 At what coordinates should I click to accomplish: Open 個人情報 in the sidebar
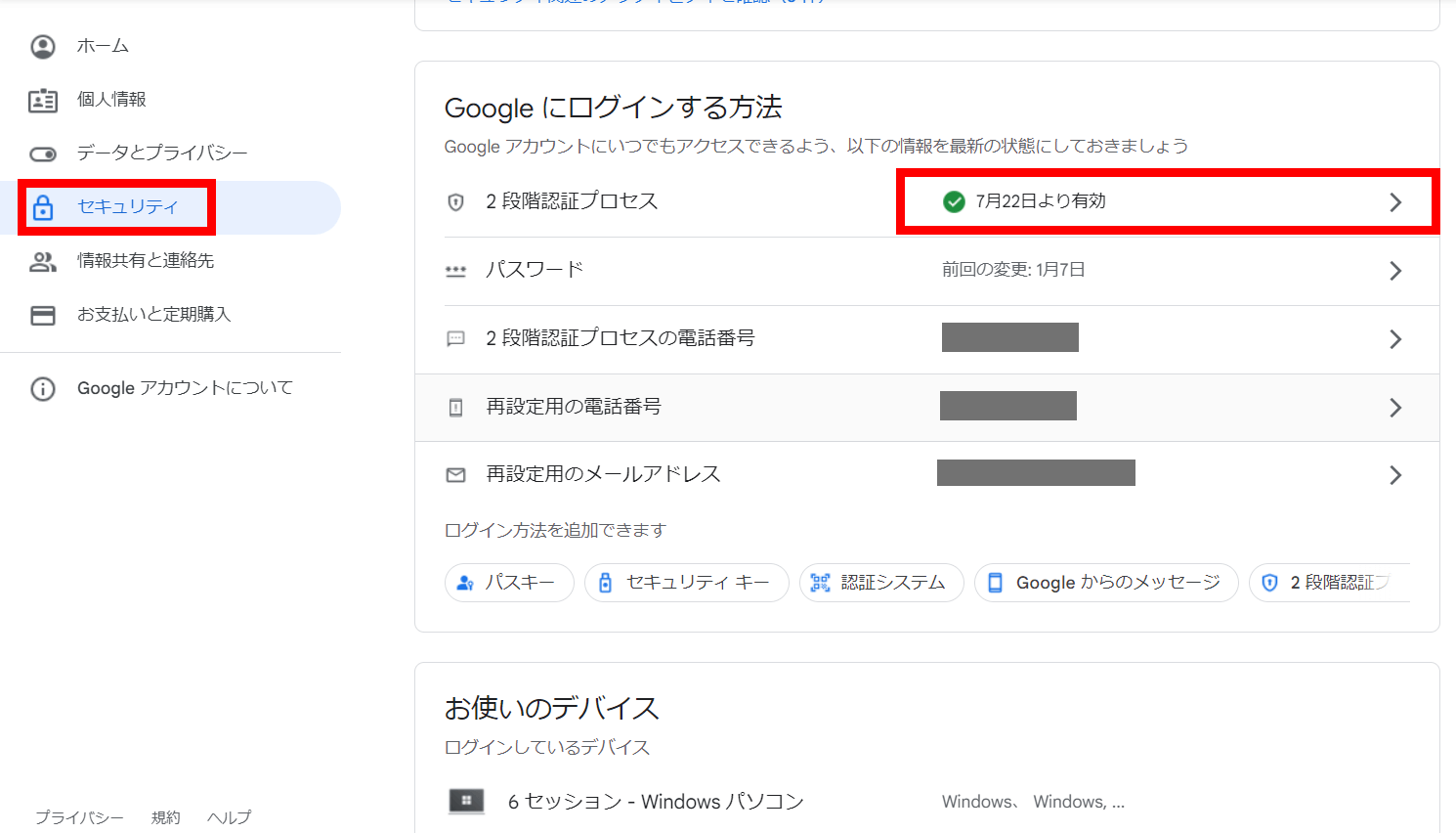point(170,100)
